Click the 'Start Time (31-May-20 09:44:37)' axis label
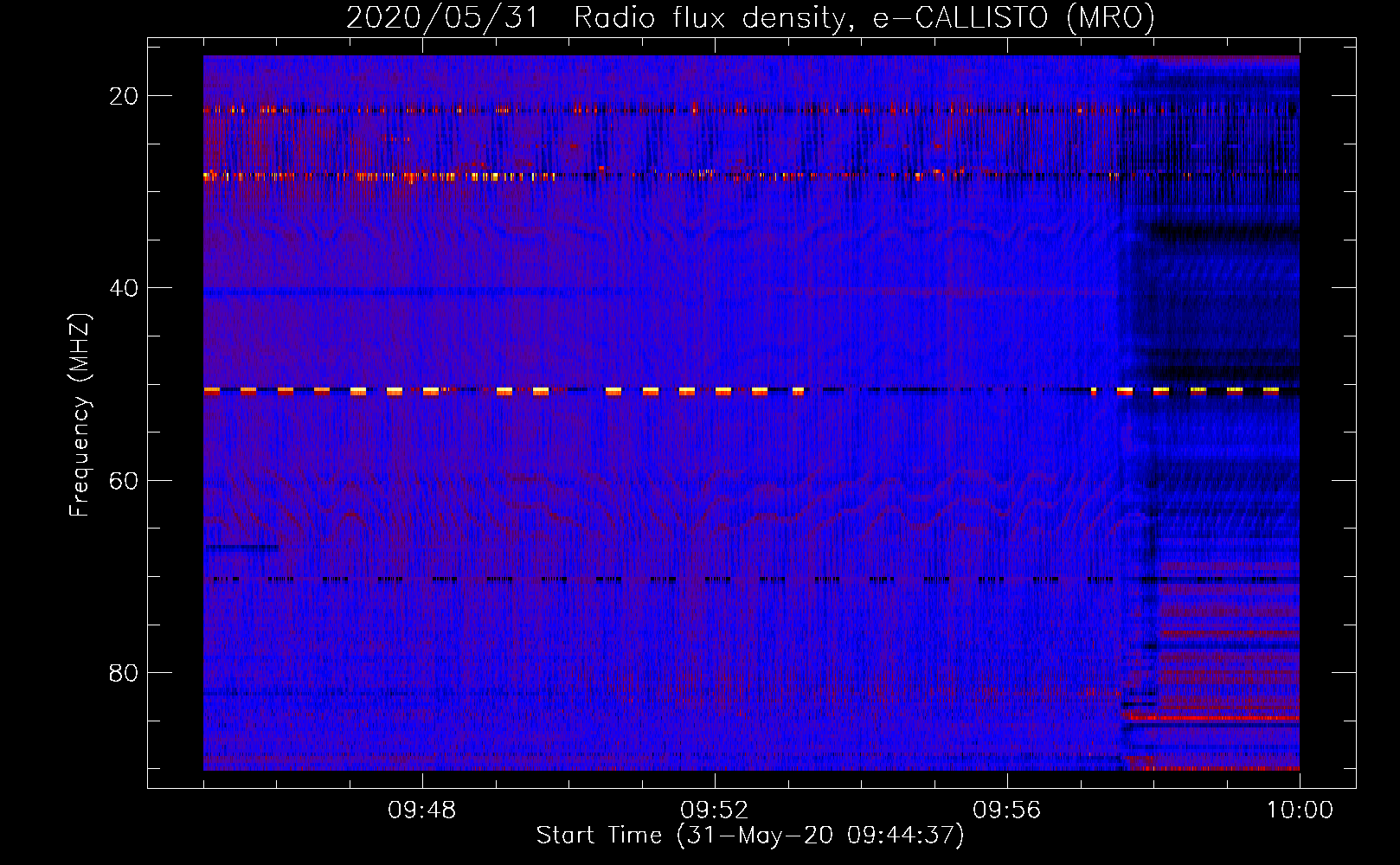Screen dimensions: 1400x865 pos(750,836)
